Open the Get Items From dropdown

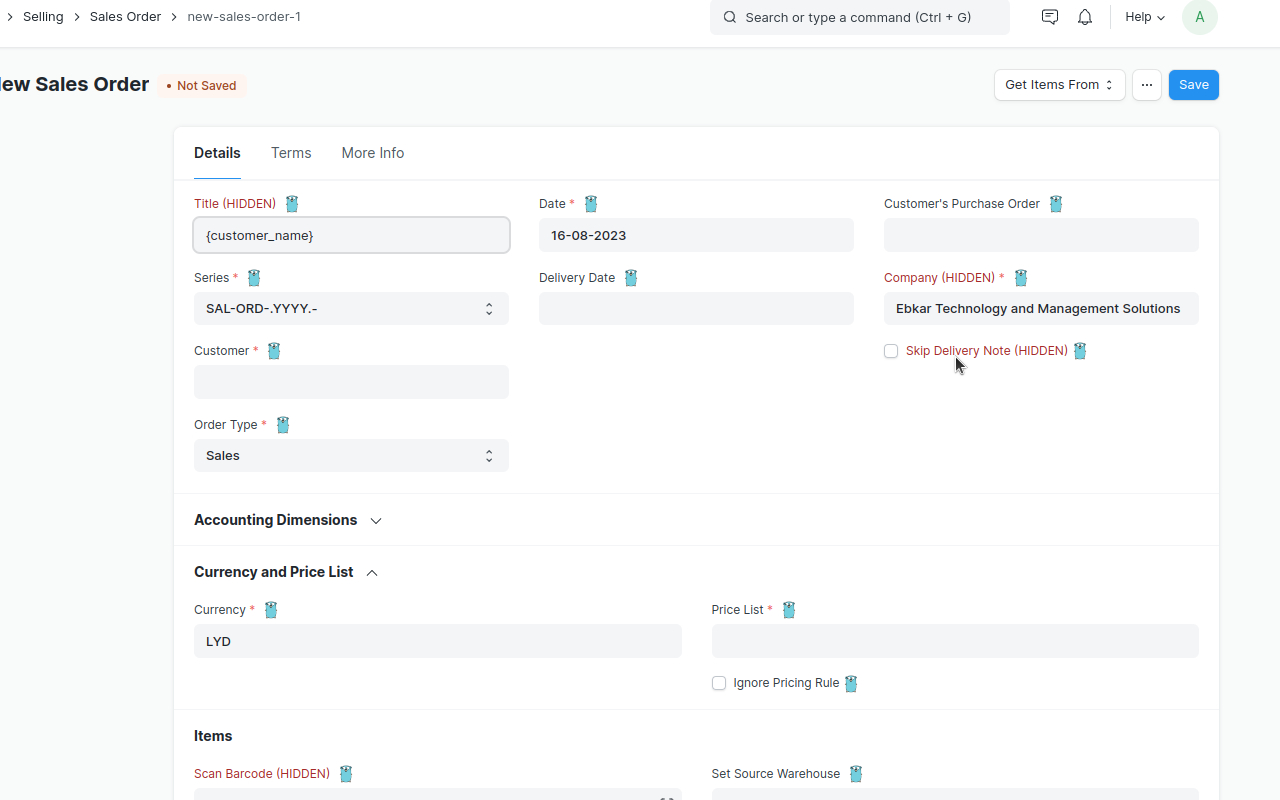[1060, 85]
